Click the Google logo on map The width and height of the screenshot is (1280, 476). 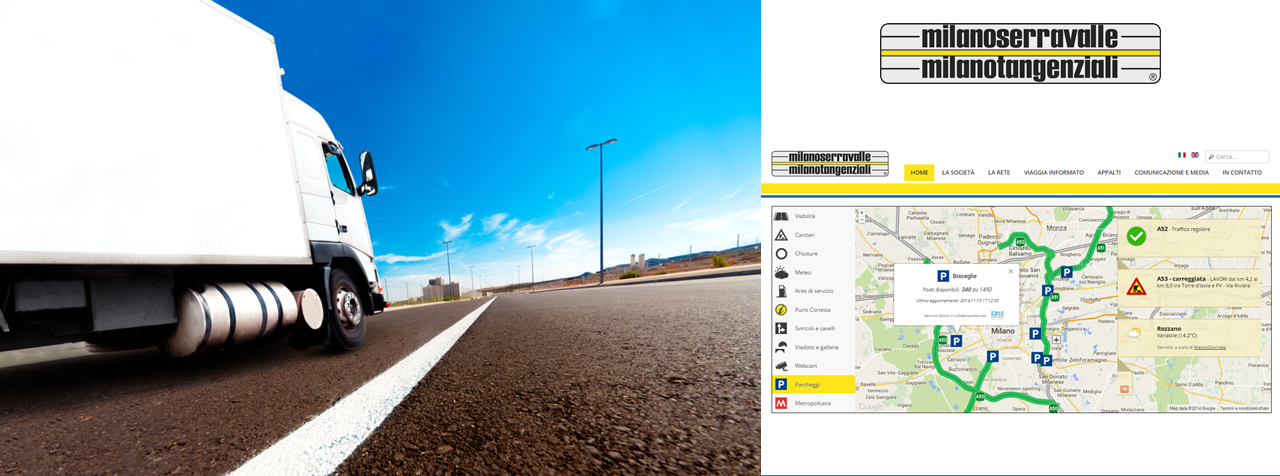870,406
